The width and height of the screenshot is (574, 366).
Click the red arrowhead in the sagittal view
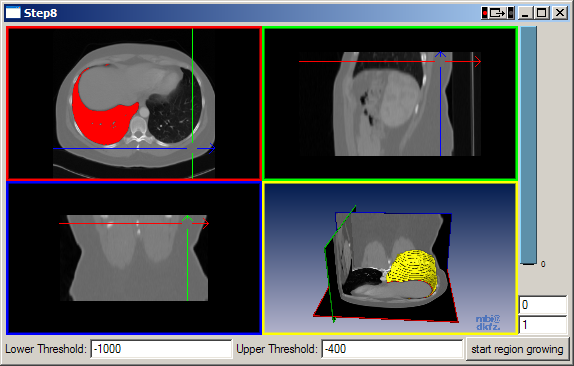[x=477, y=61]
